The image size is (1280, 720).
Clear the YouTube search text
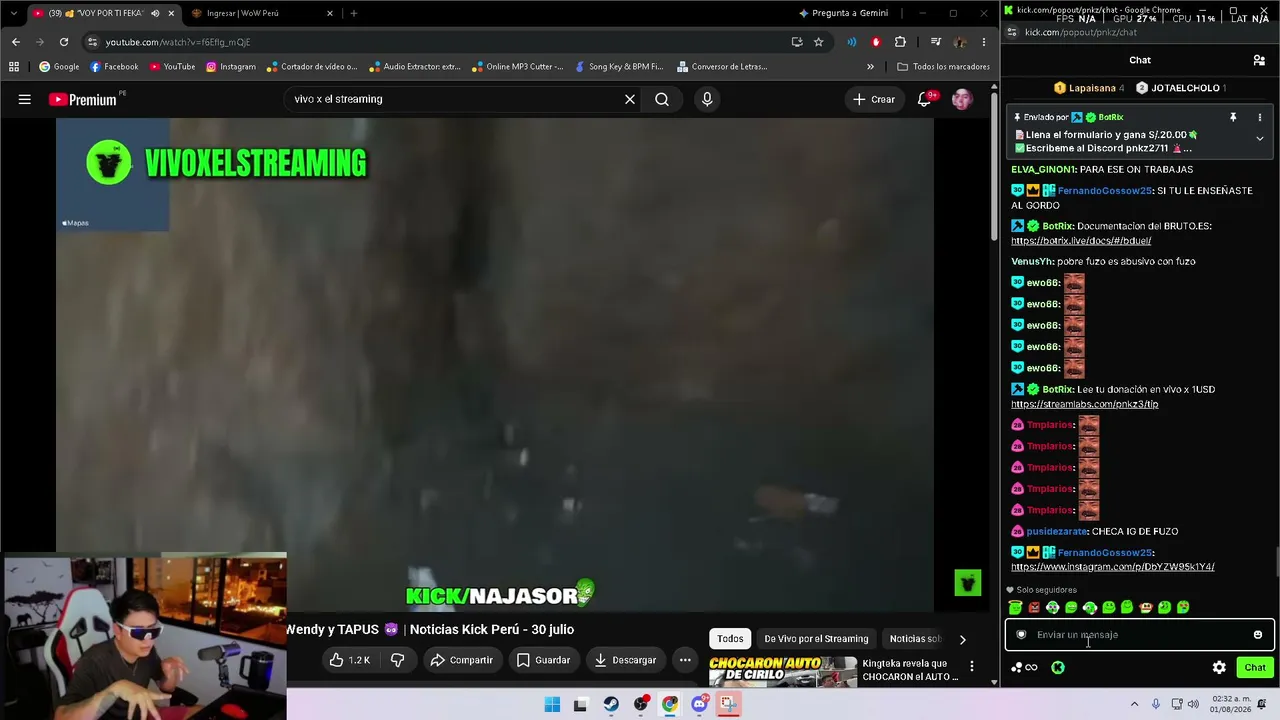point(630,99)
